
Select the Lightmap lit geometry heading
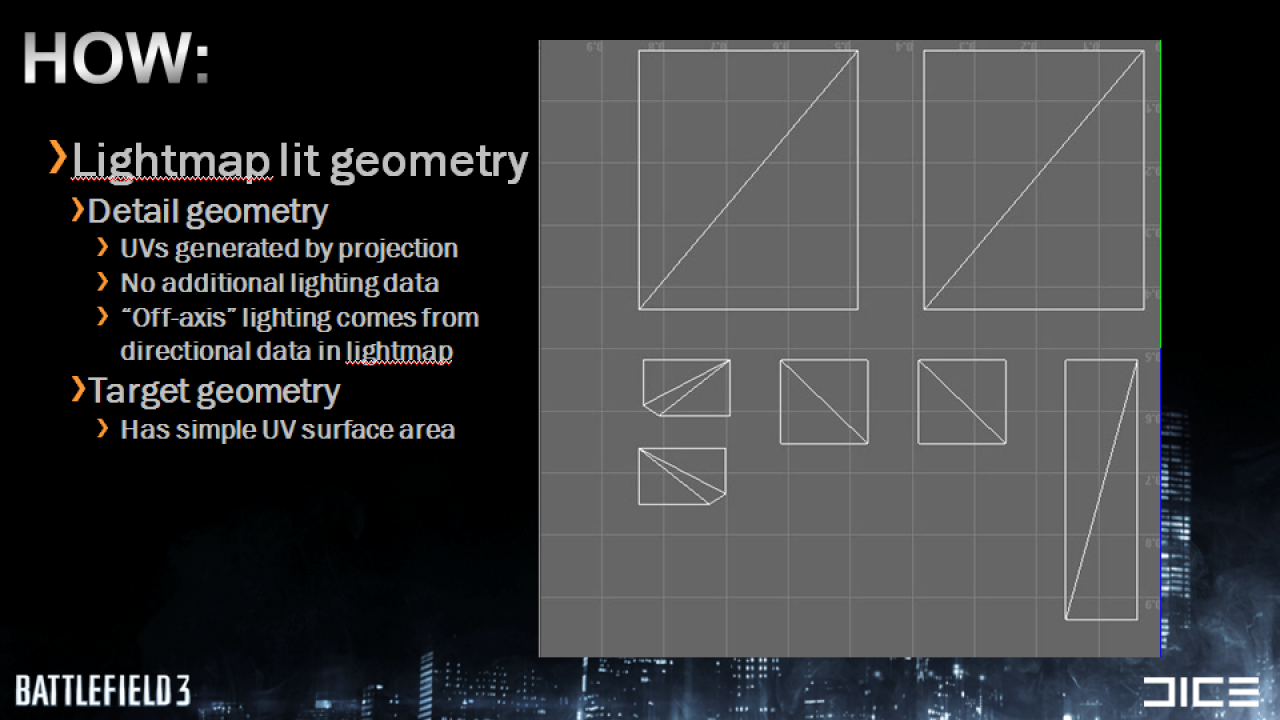pos(300,160)
